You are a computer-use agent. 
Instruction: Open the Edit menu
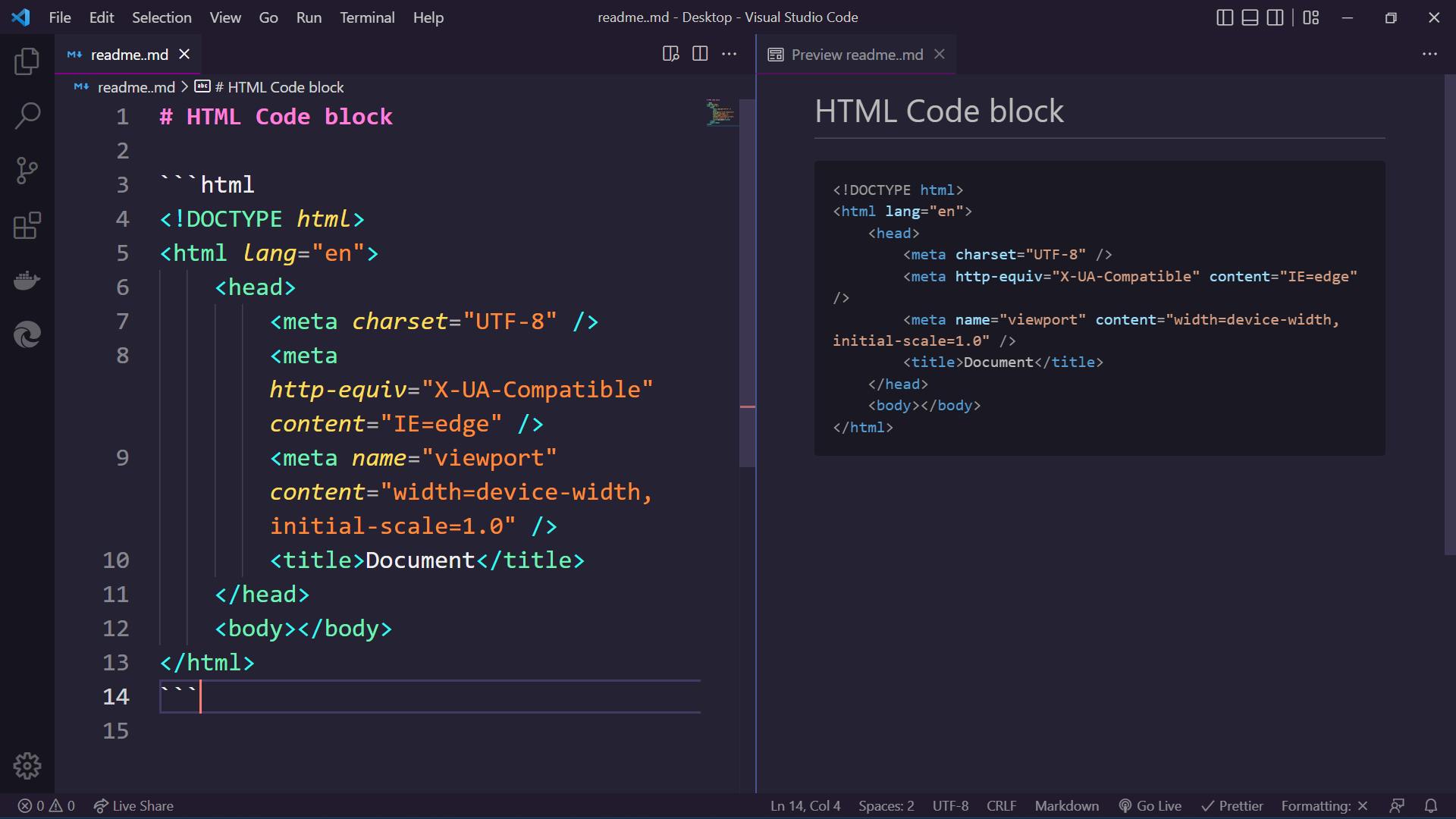tap(102, 17)
